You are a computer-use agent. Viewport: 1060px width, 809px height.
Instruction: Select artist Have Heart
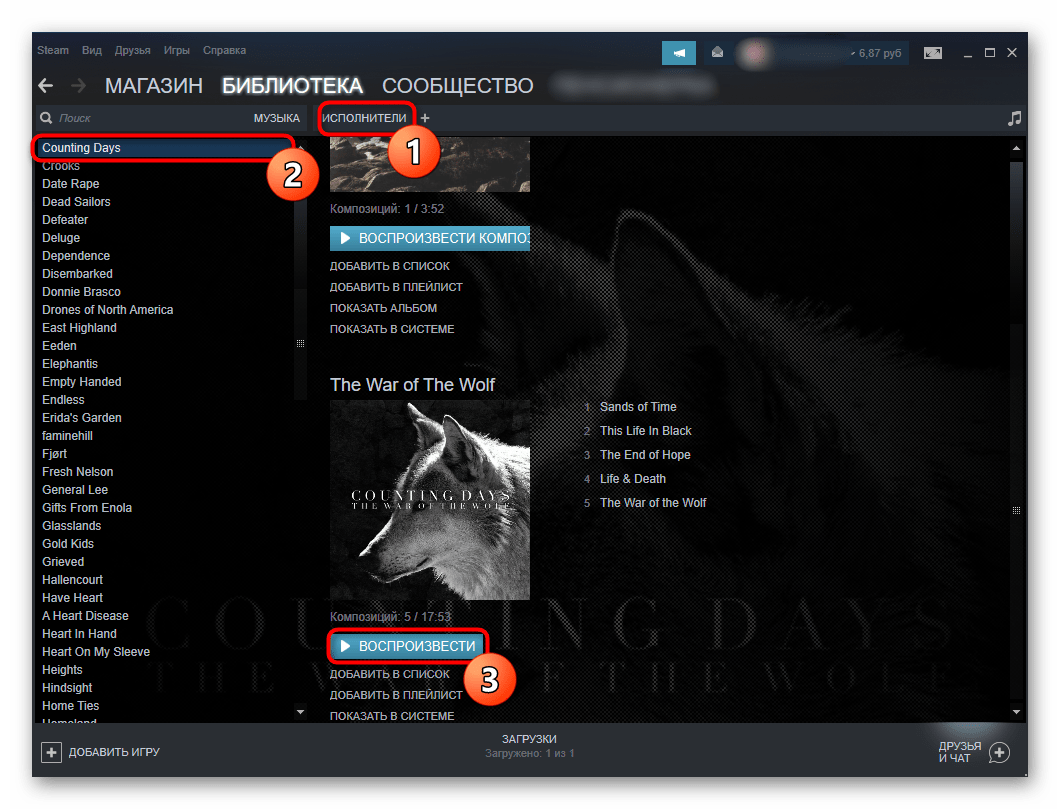coord(72,597)
